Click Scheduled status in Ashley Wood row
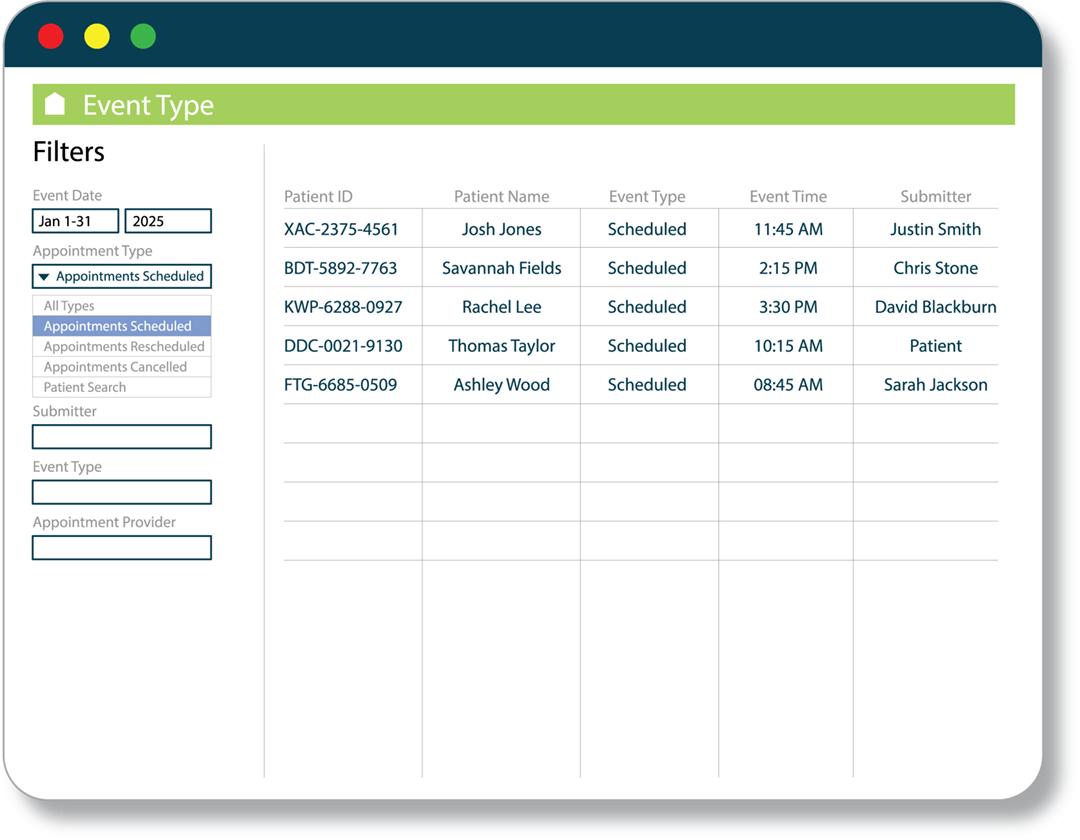Screen dimensions: 1080x840 (x=647, y=385)
